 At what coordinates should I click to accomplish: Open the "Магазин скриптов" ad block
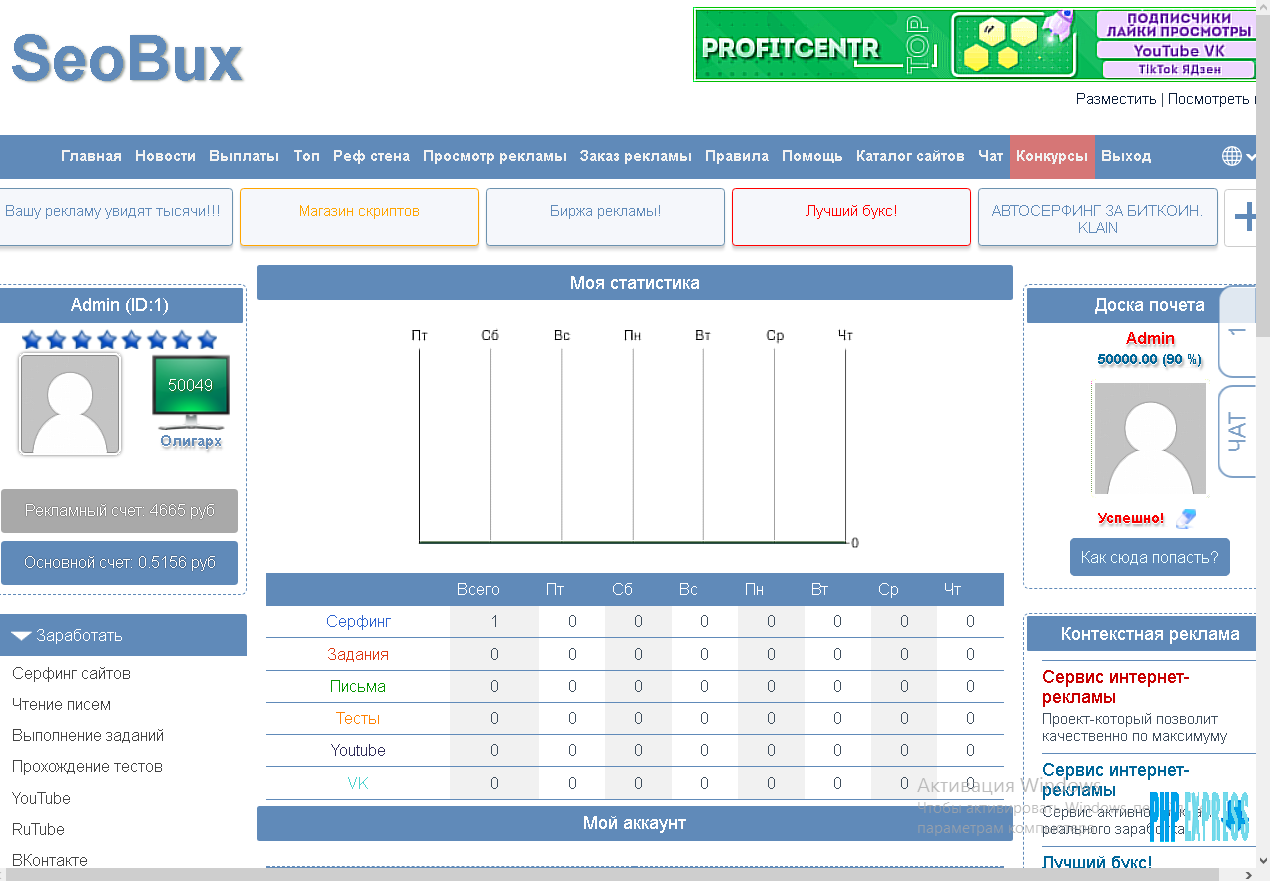(359, 217)
